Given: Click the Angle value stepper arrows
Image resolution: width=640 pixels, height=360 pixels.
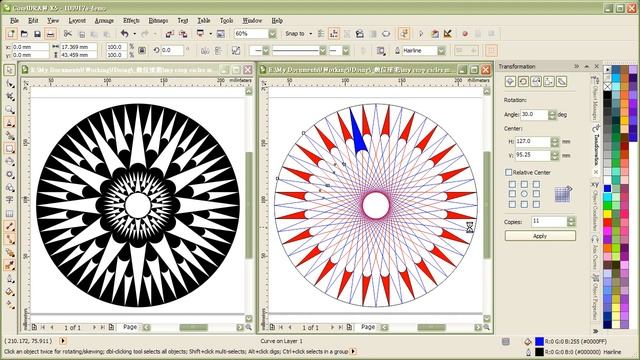Looking at the screenshot, I should tap(552, 115).
